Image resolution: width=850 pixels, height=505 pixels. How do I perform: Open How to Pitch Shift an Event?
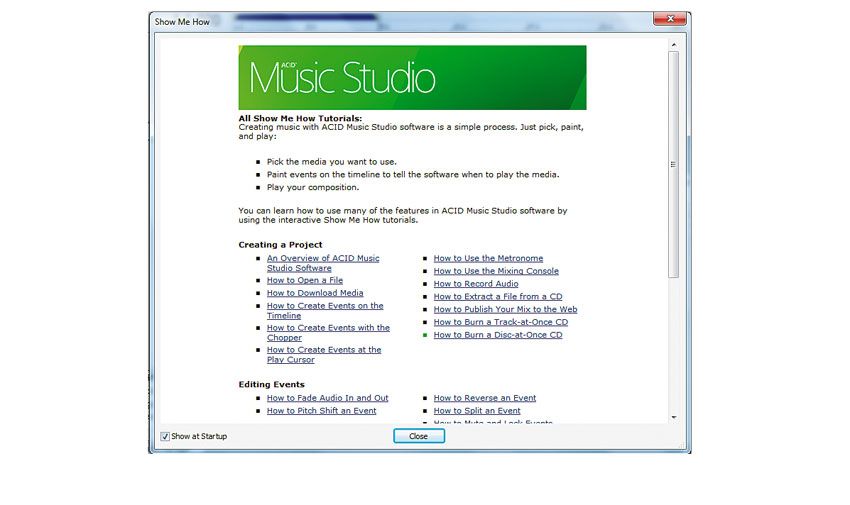pos(321,411)
